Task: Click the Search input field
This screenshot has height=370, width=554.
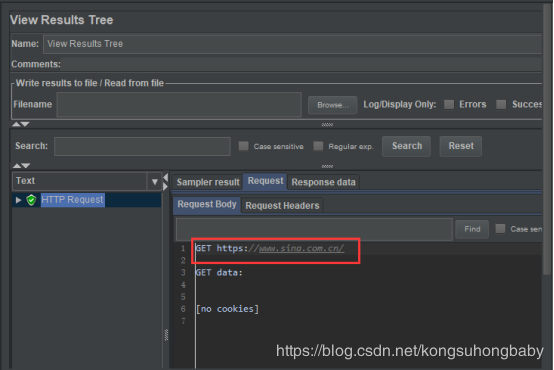Action: click(x=142, y=146)
